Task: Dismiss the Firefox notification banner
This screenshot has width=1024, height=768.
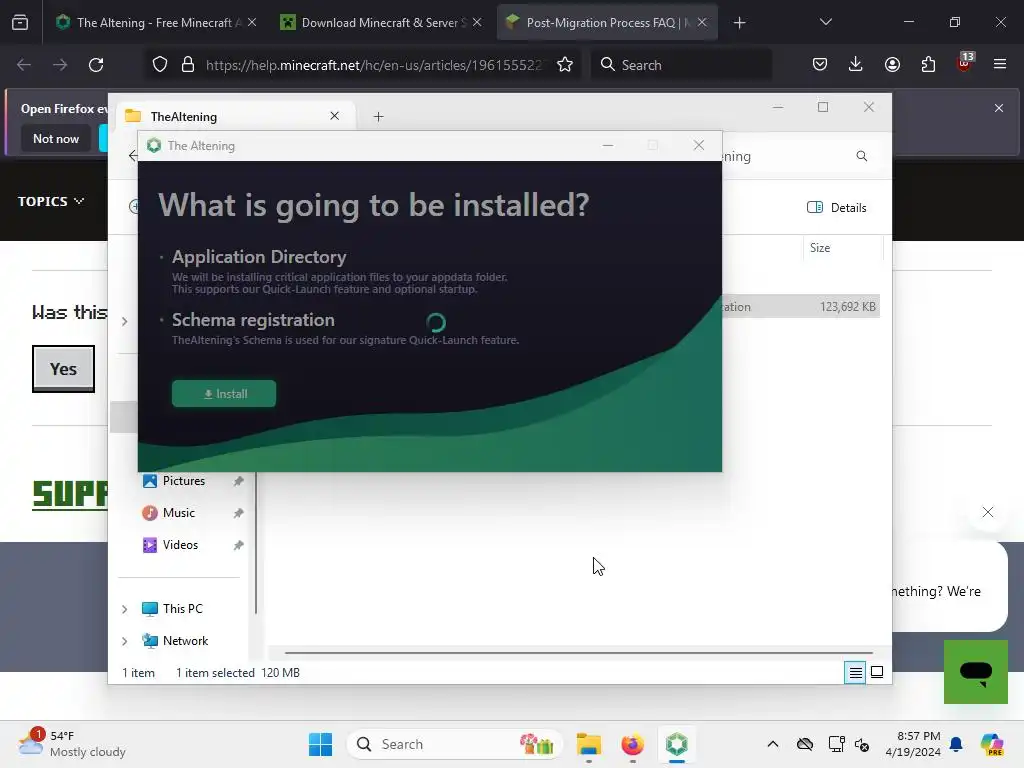Action: point(999,108)
